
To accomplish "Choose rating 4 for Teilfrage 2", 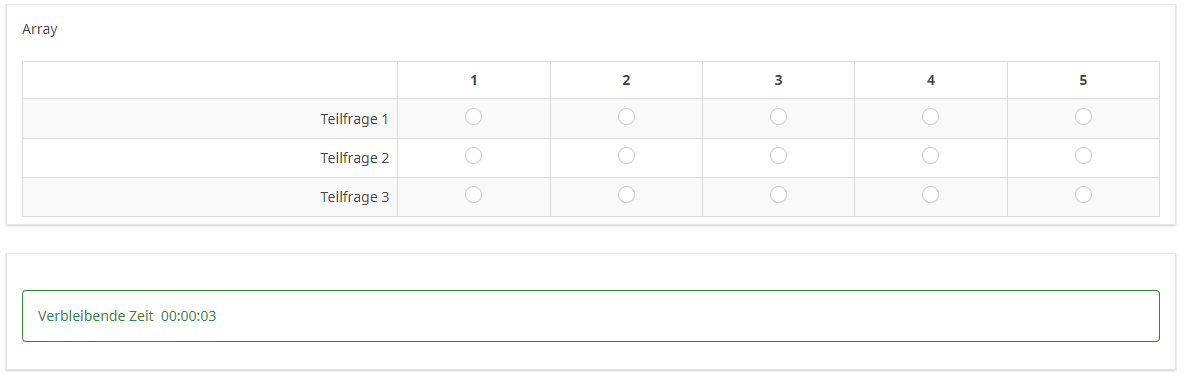I will pyautogui.click(x=930, y=155).
